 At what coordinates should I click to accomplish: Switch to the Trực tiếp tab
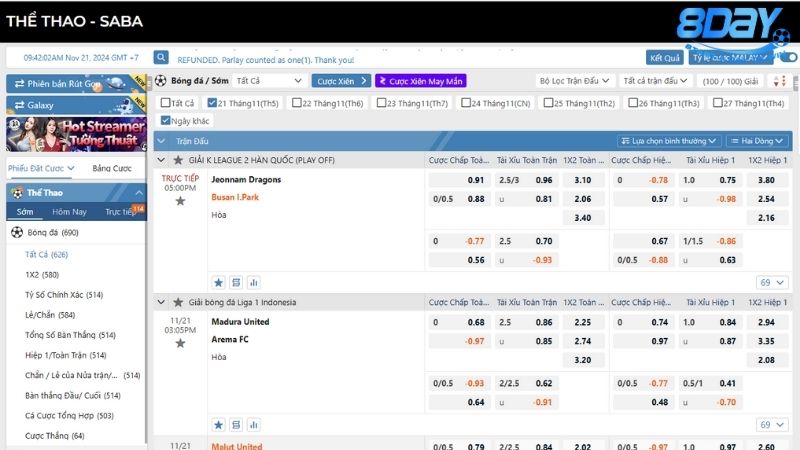[120, 212]
